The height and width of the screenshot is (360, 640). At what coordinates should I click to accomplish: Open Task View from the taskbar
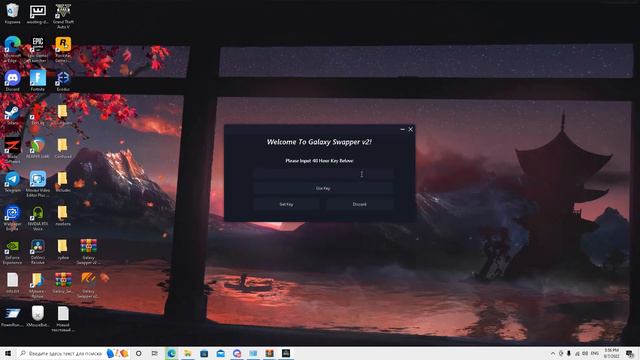click(x=155, y=353)
